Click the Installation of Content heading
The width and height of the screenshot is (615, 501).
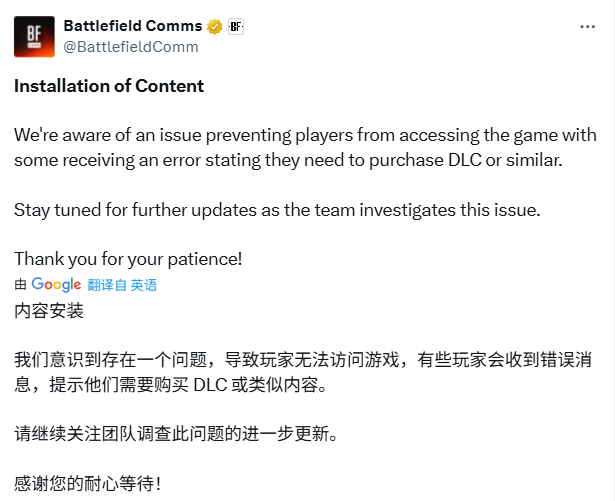tap(109, 86)
